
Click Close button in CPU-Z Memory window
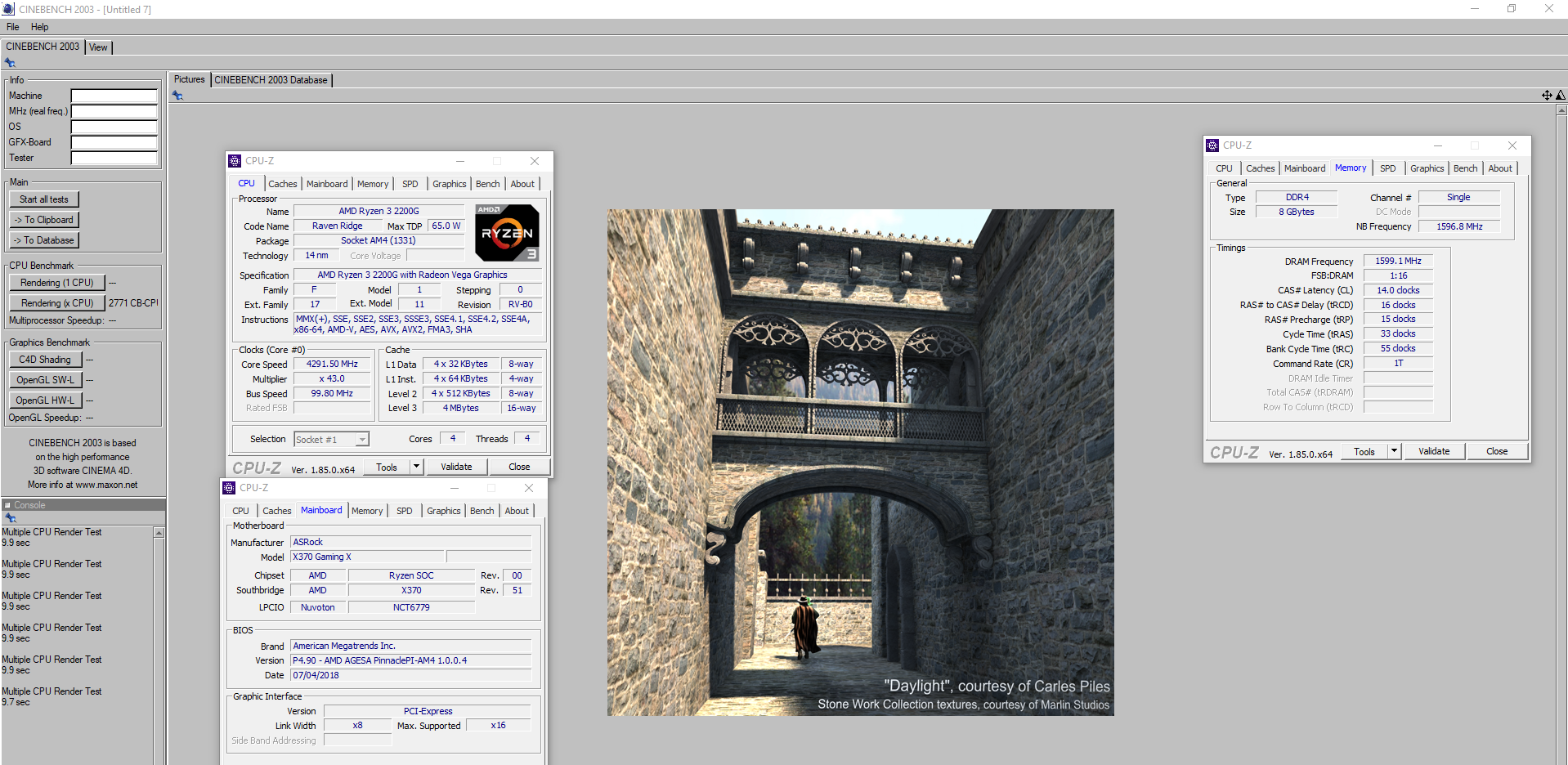coord(1497,451)
